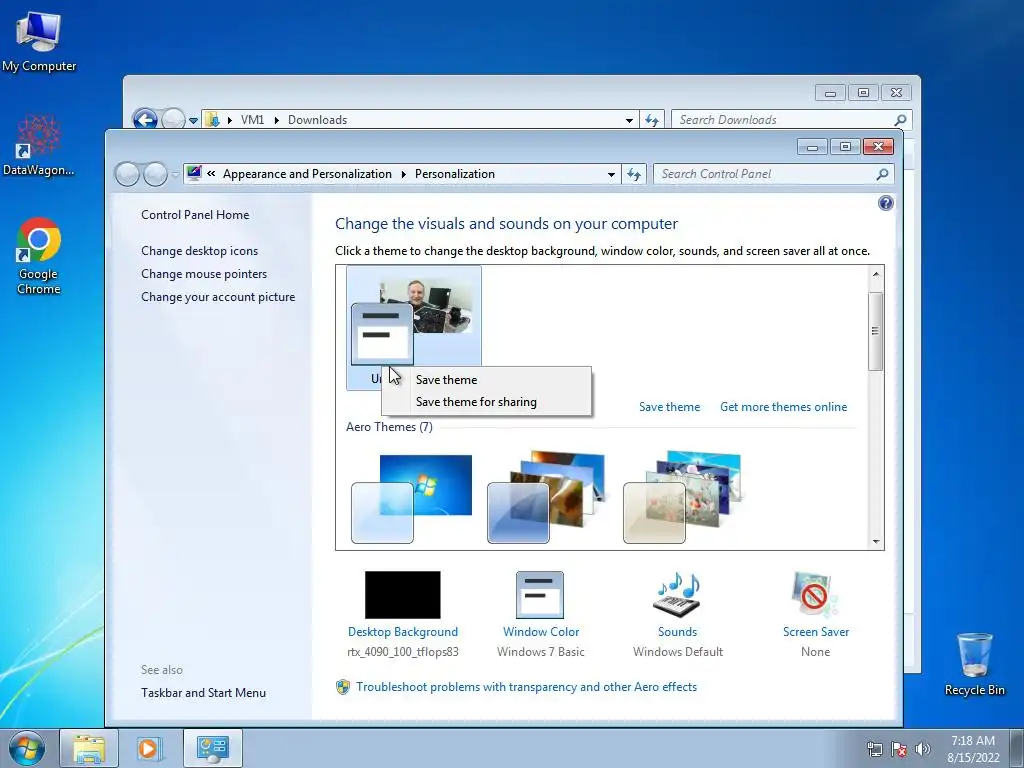1024x768 pixels.
Task: Open the Control Panel address bar dropdown
Action: 611,174
